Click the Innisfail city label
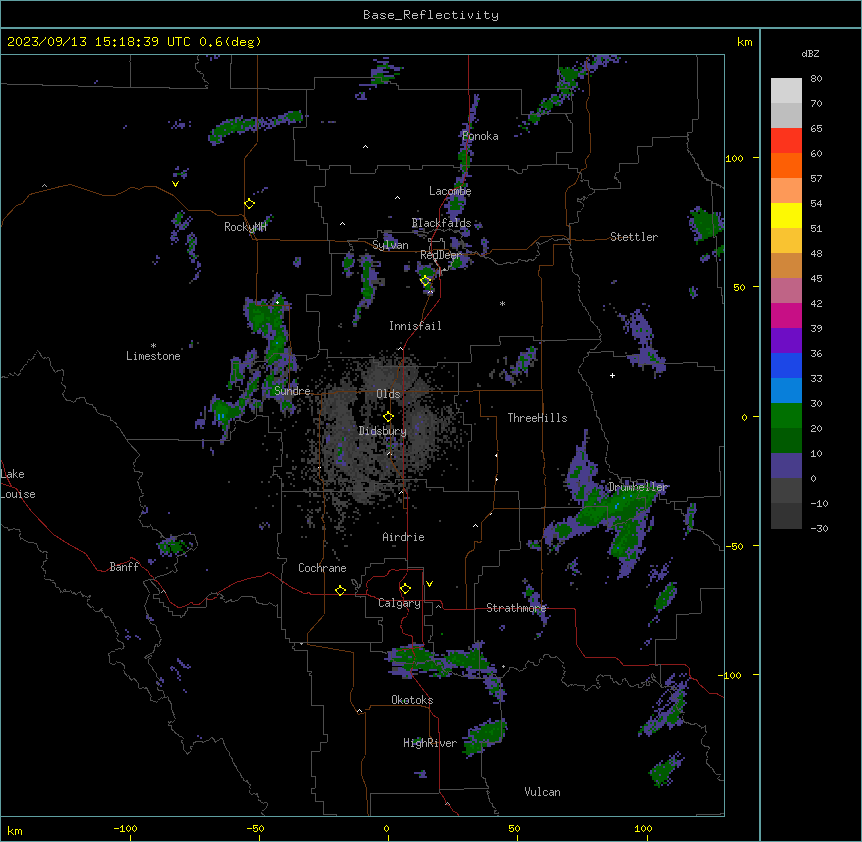Viewport: 862px width, 842px height. tap(415, 326)
